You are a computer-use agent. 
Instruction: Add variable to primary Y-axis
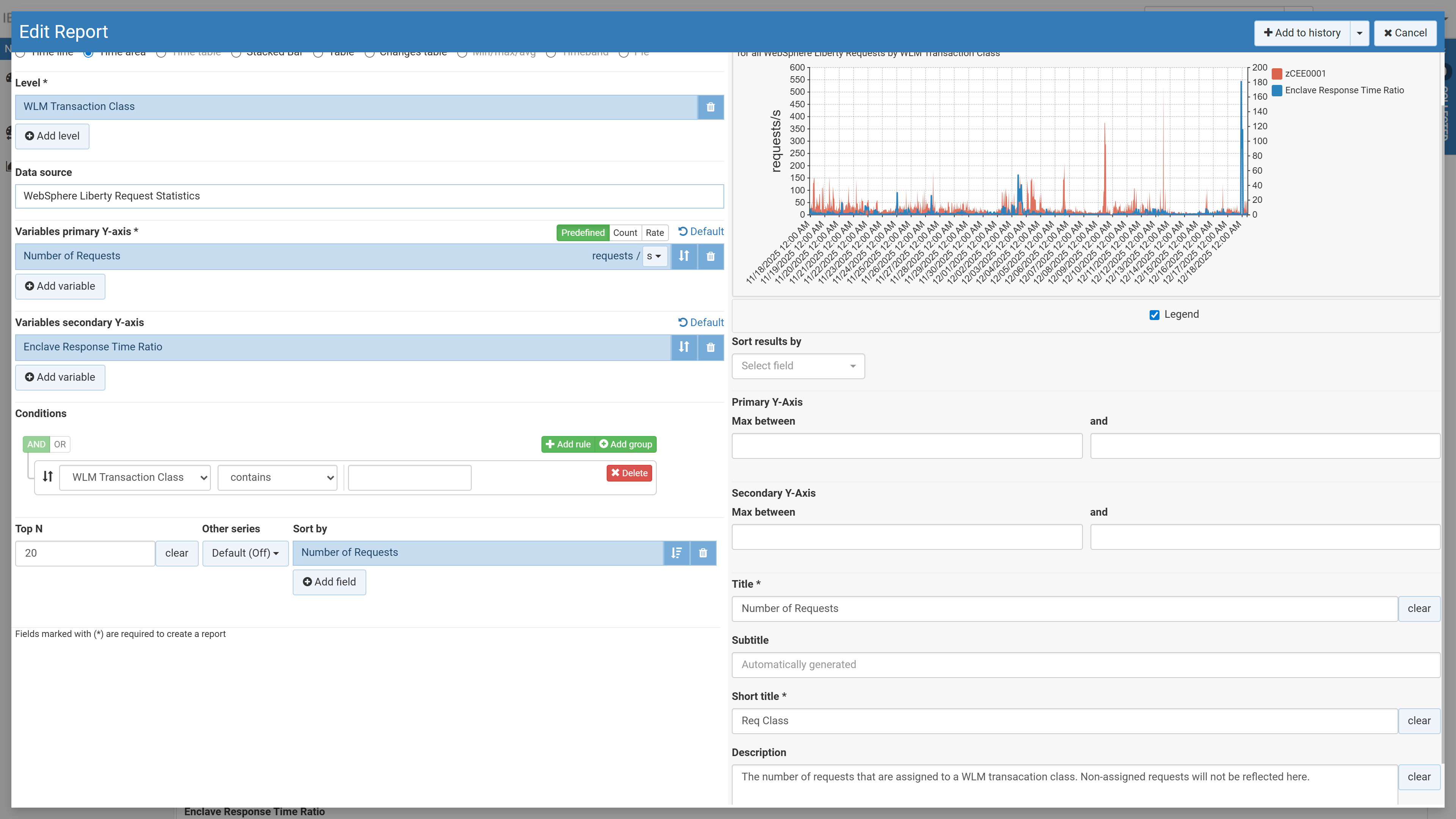(x=60, y=287)
